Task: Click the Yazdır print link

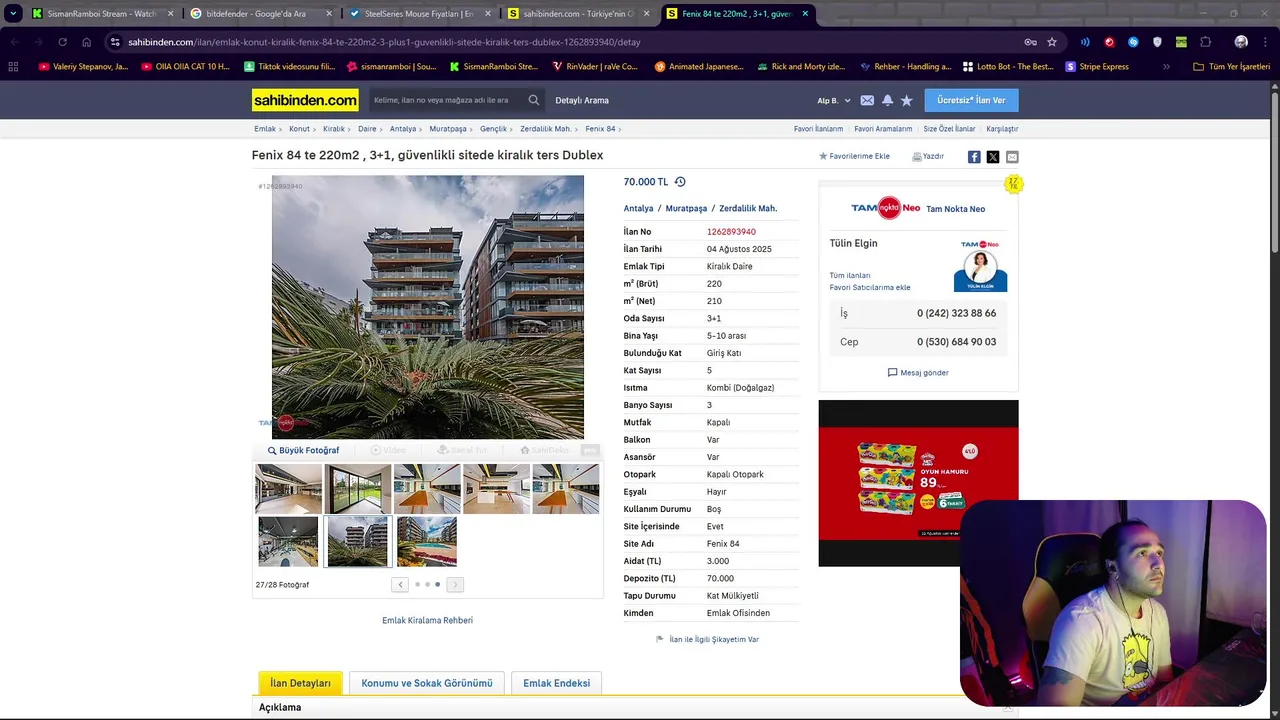Action: [x=928, y=156]
